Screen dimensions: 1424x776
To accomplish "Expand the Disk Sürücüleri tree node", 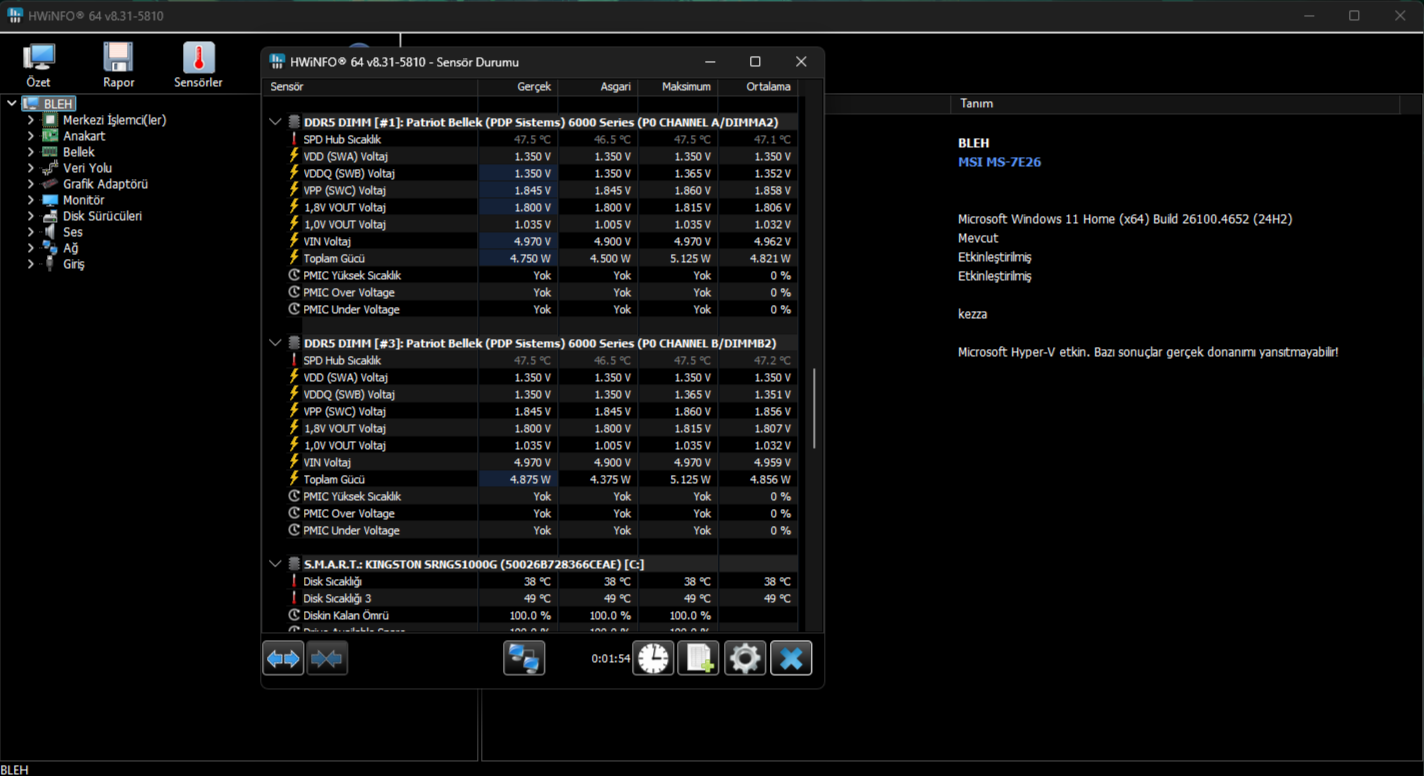I will [30, 216].
